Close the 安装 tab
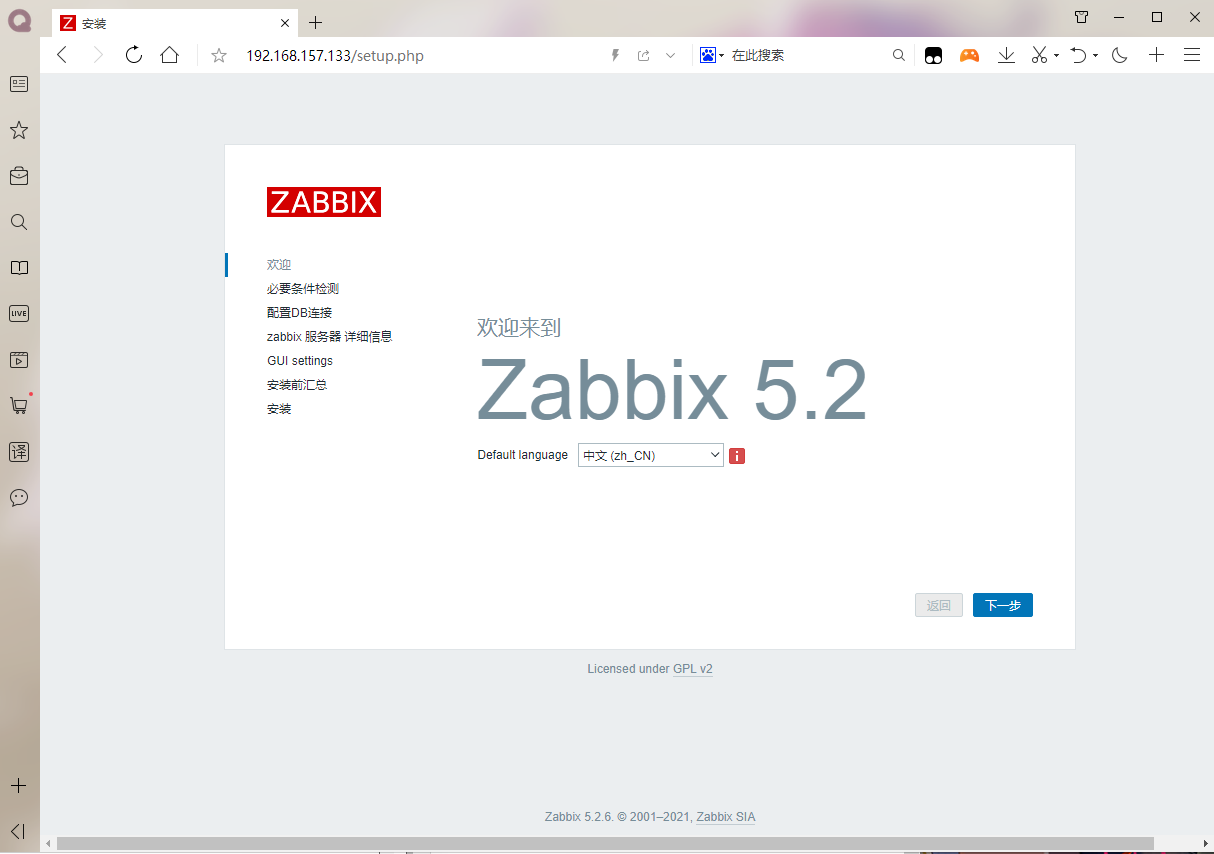This screenshot has width=1214, height=854. pos(285,22)
